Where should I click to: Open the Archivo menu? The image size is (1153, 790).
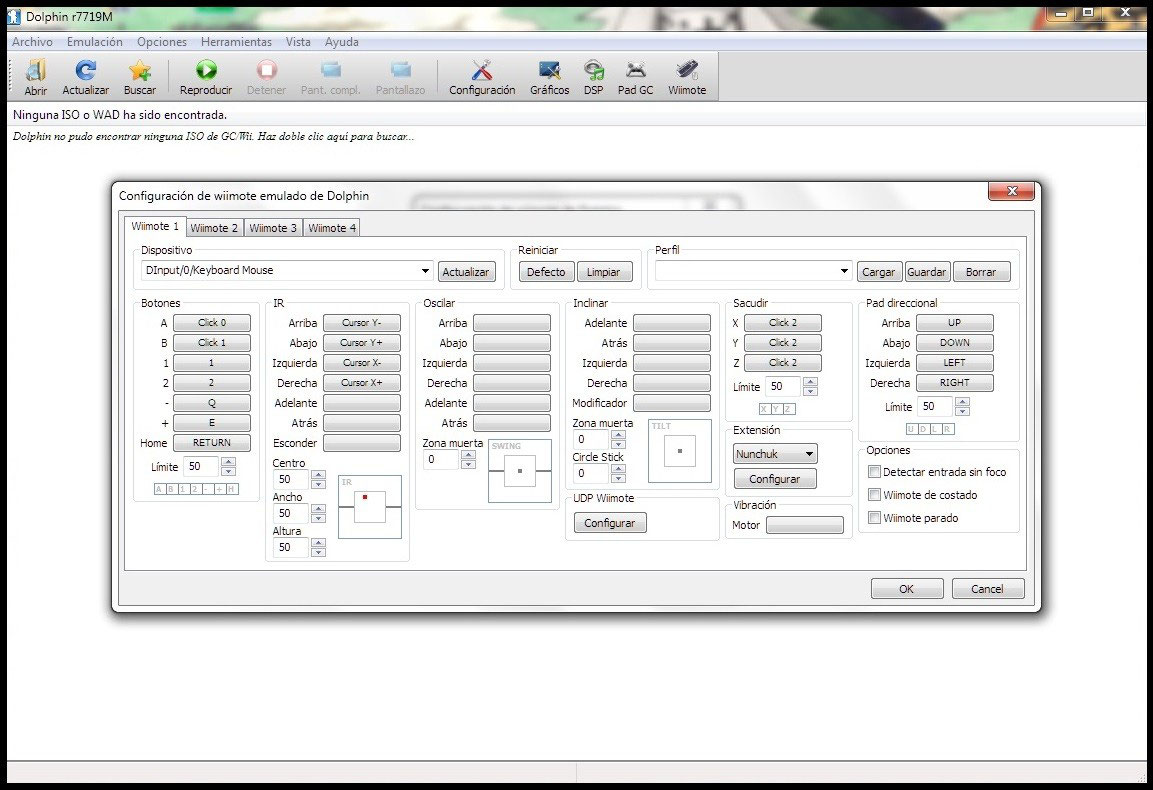coord(32,42)
